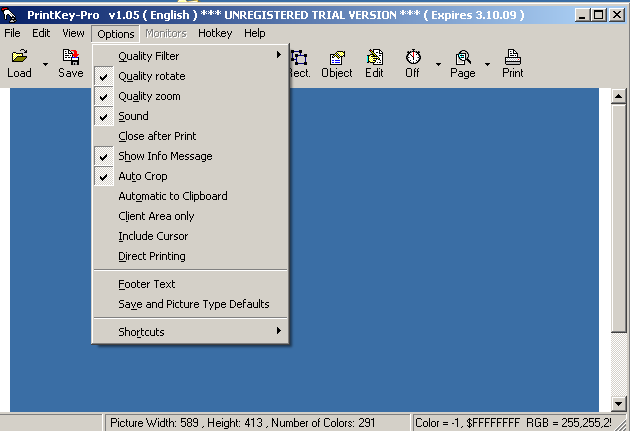Toggle Show Info Message
This screenshot has height=431, width=630.
190,156
